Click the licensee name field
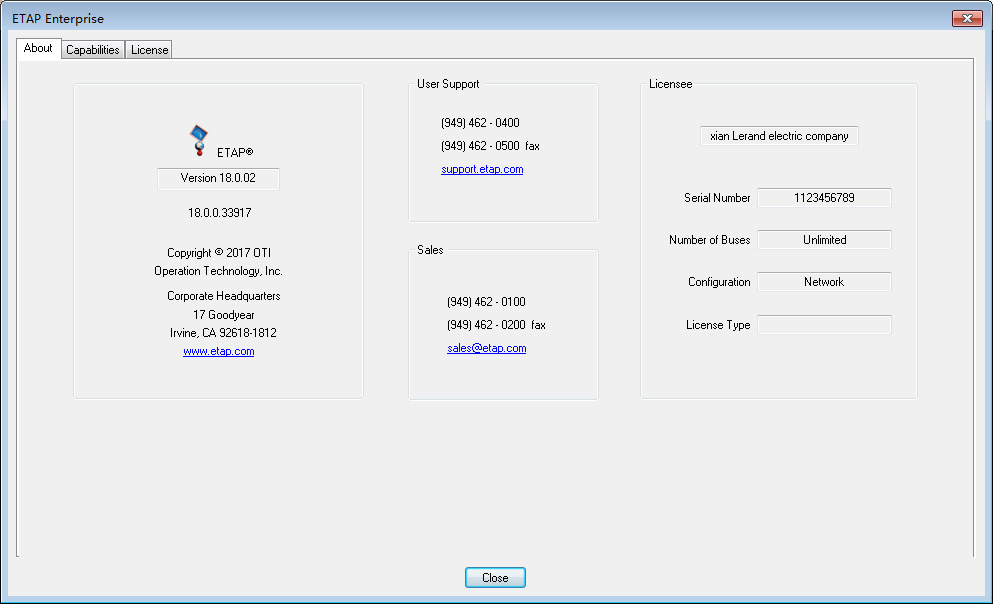The image size is (993, 604). click(x=779, y=136)
